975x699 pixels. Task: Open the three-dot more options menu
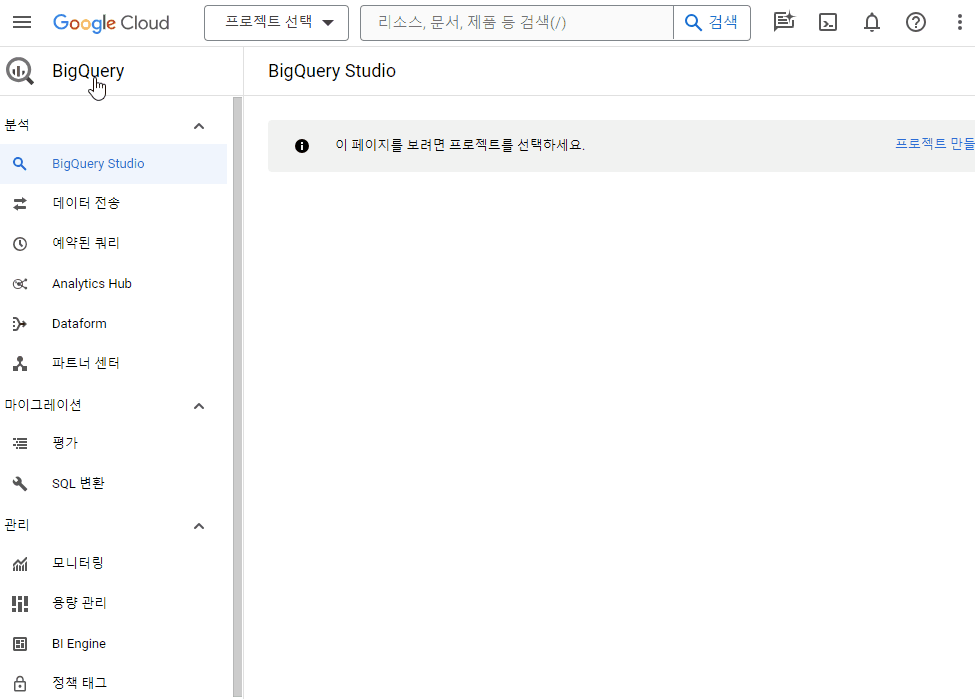959,22
